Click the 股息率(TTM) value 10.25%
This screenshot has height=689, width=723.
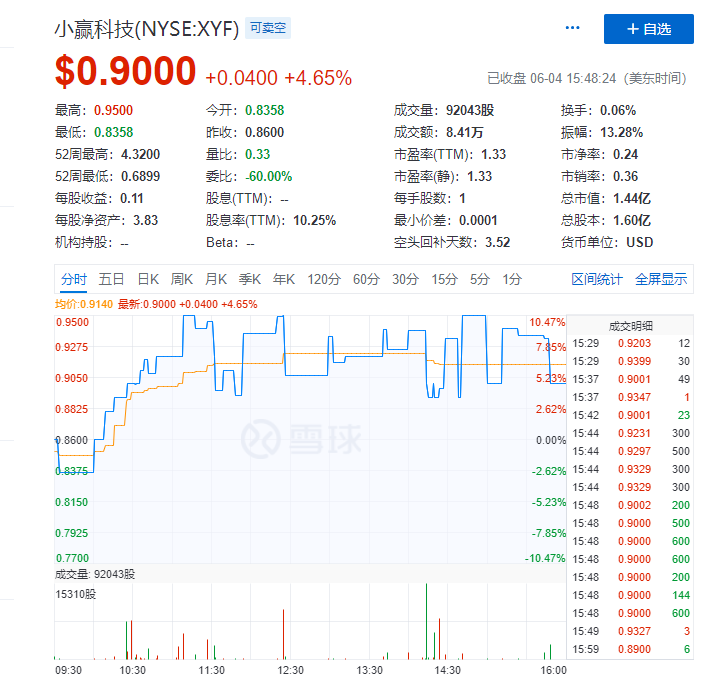[314, 220]
